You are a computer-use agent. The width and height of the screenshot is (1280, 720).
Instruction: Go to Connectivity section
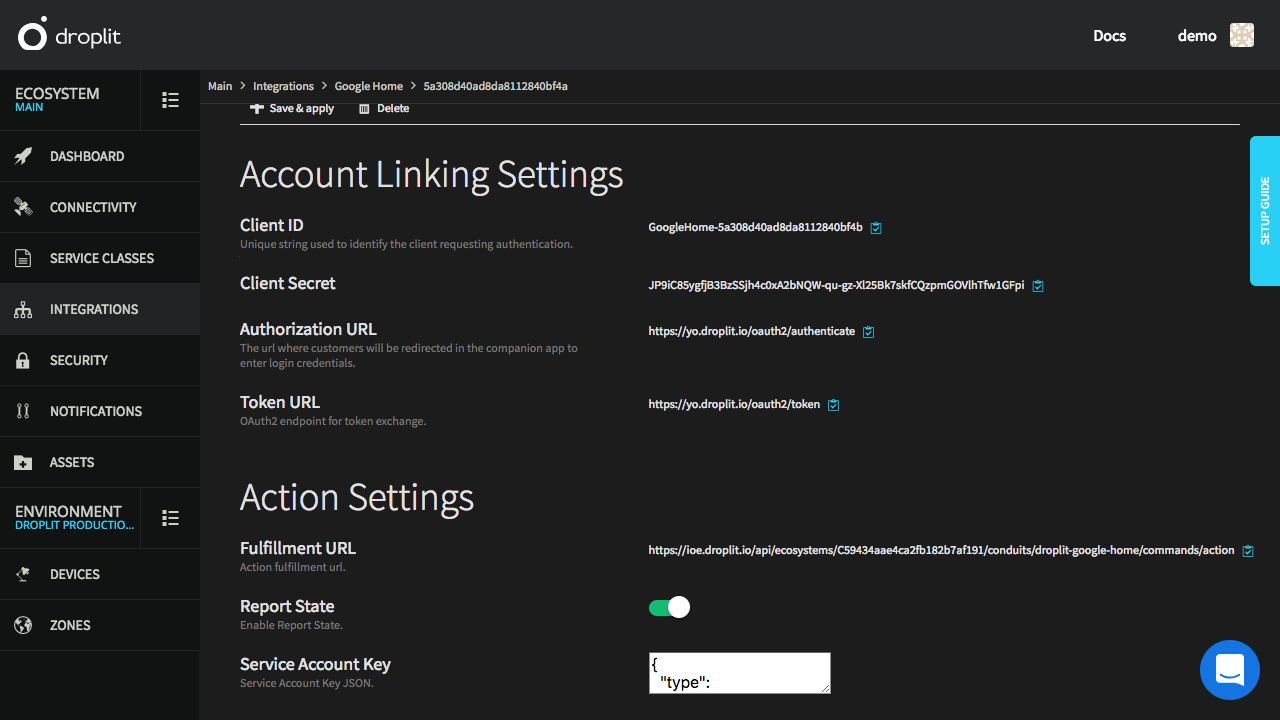click(100, 207)
